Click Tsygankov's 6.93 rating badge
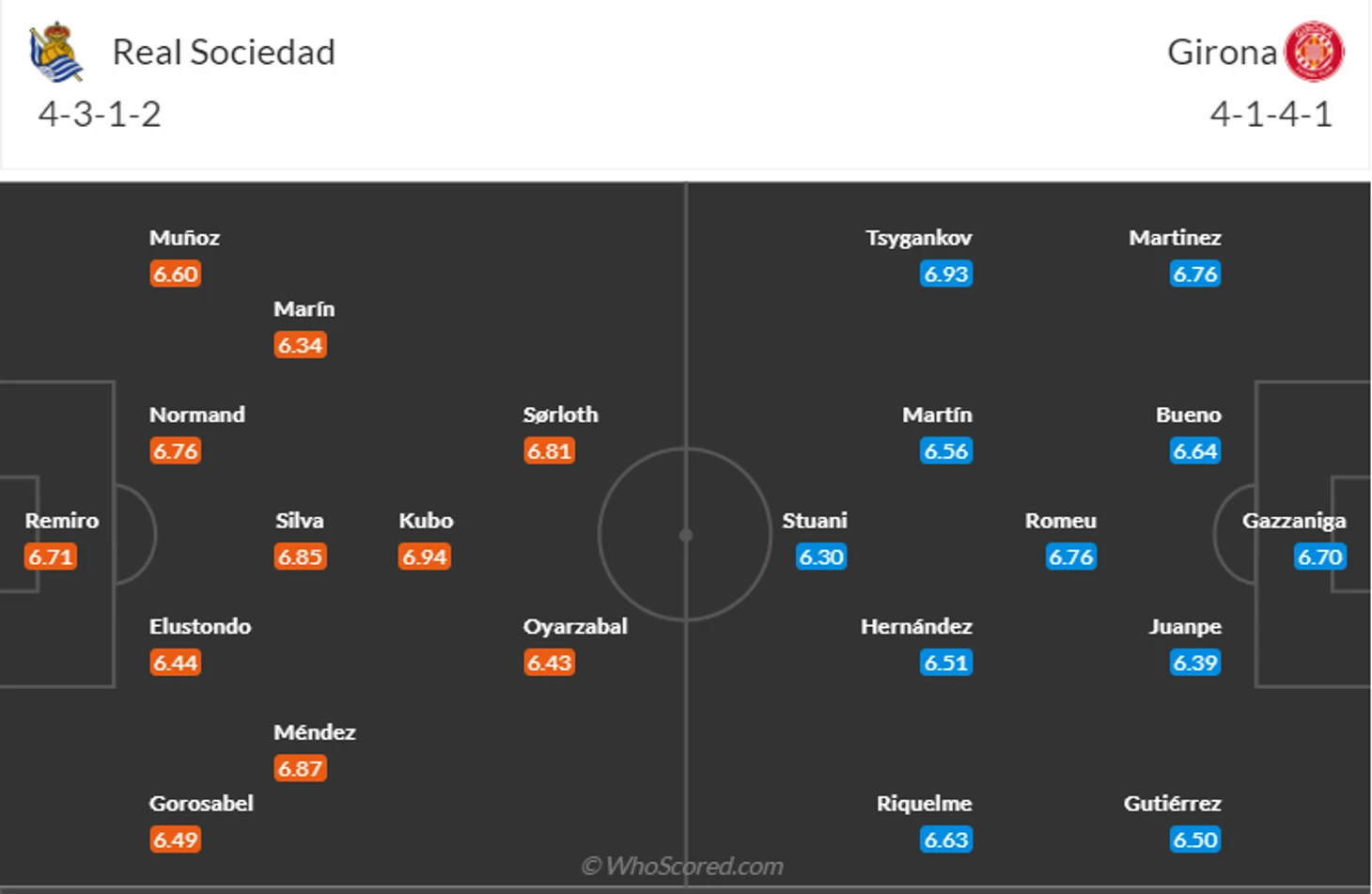 [945, 274]
